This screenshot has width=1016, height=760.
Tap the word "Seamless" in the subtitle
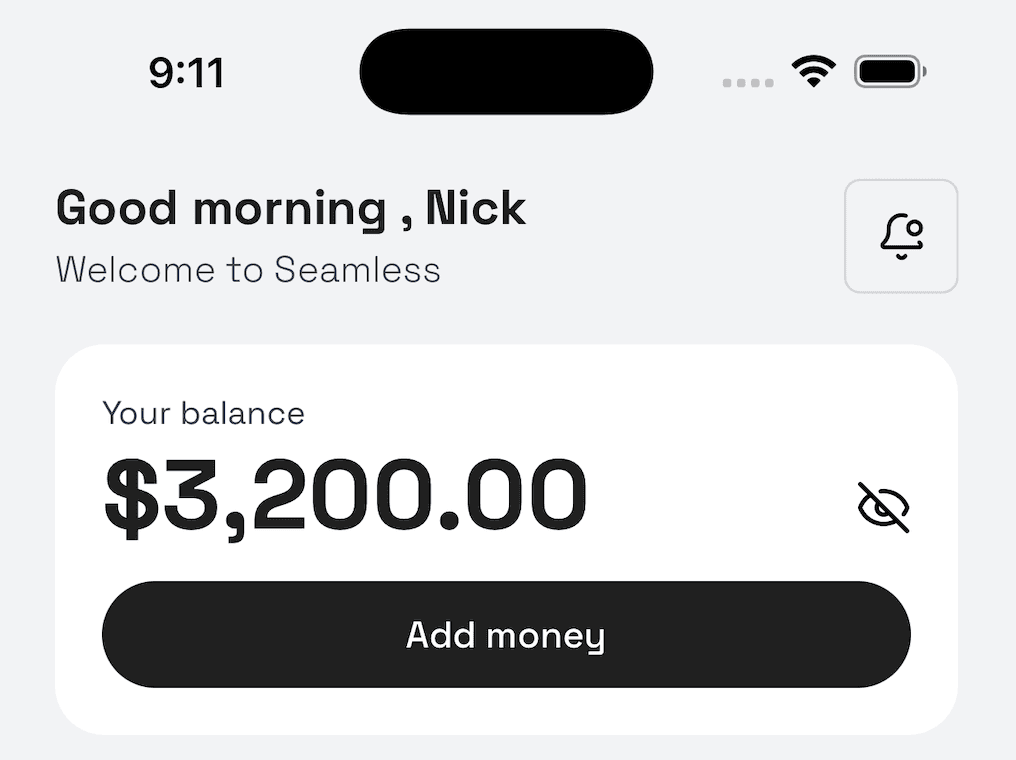(357, 270)
